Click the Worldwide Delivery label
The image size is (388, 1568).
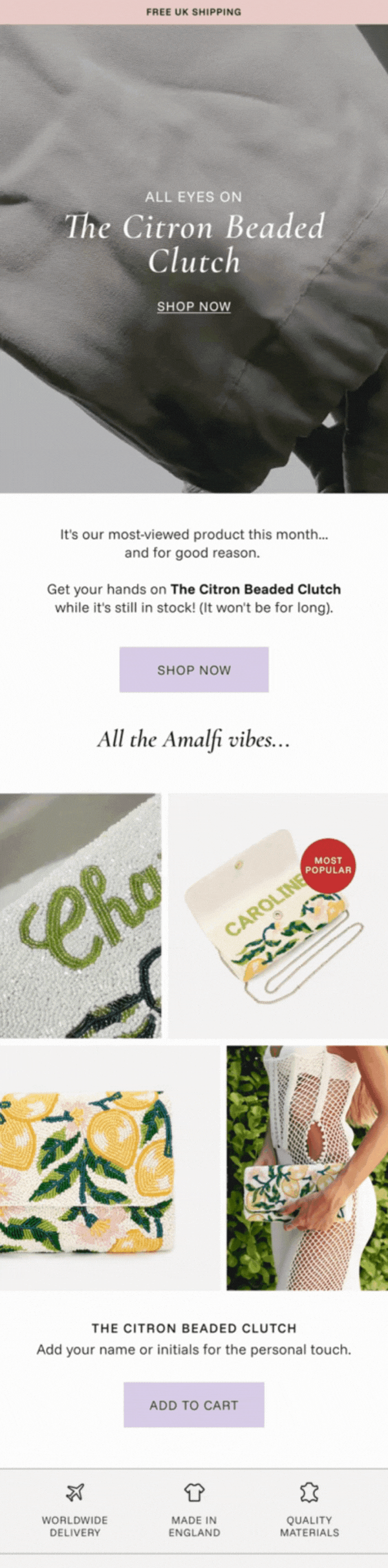tap(75, 1526)
